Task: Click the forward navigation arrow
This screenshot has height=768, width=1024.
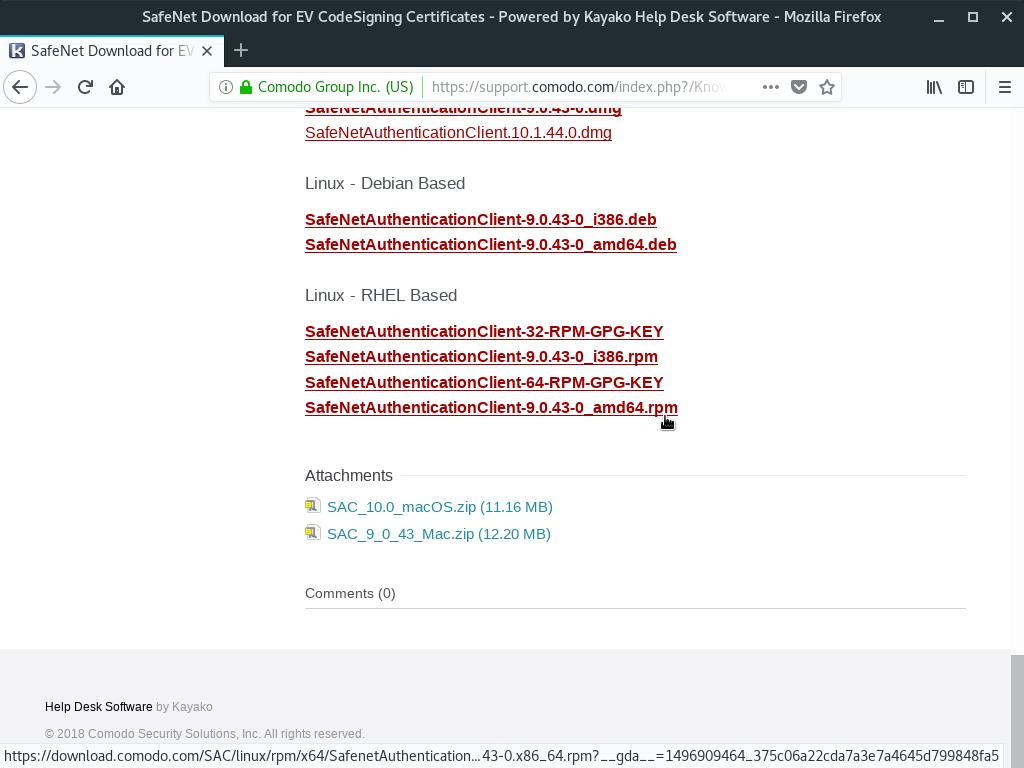Action: 53,87
